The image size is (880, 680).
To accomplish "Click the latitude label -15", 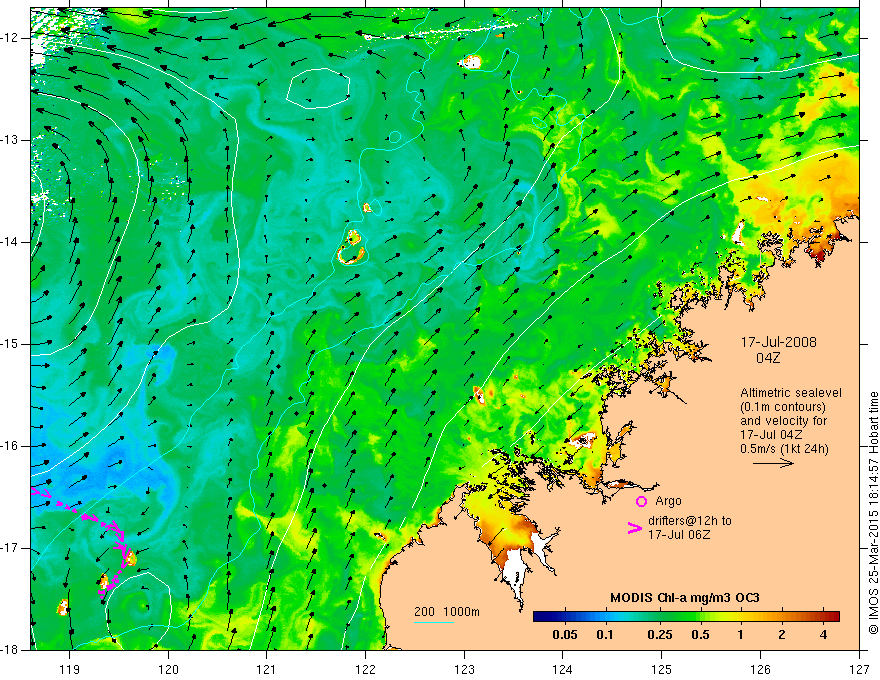I will pos(11,344).
